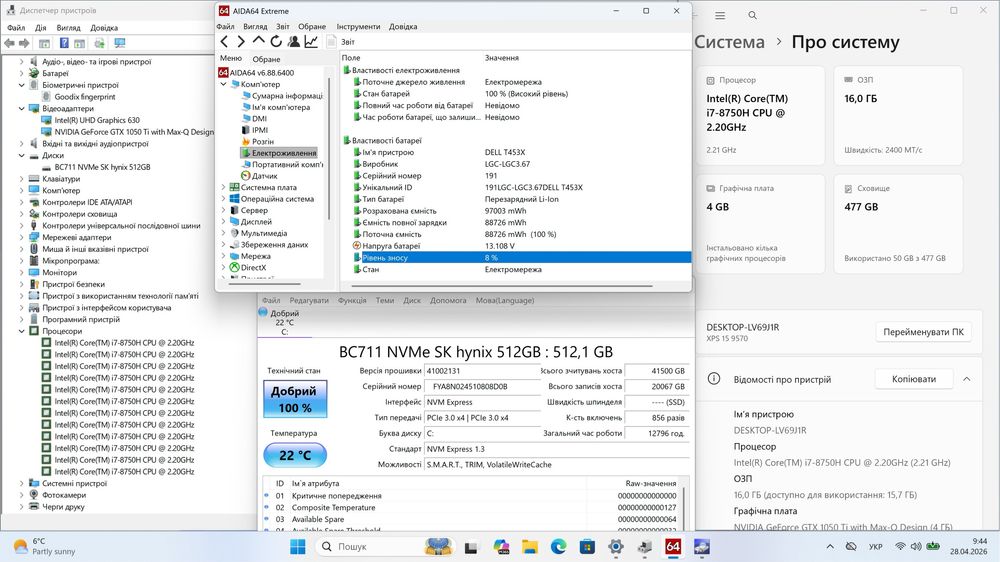
Task: Click Device Manager scan hardware monitor icon
Action: coord(120,43)
